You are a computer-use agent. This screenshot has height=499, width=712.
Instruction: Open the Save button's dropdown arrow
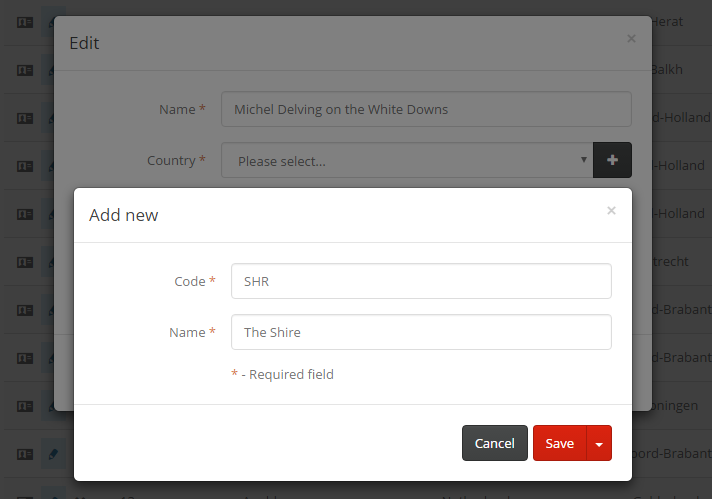[599, 443]
